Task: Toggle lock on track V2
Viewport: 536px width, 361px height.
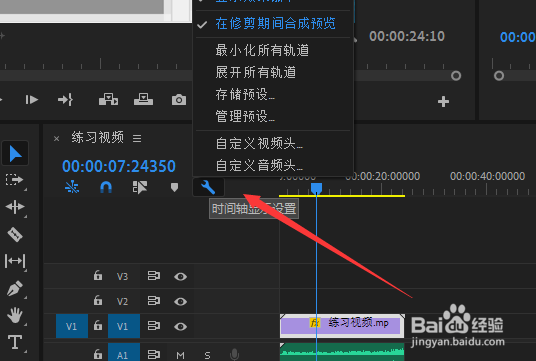Action: coord(98,300)
